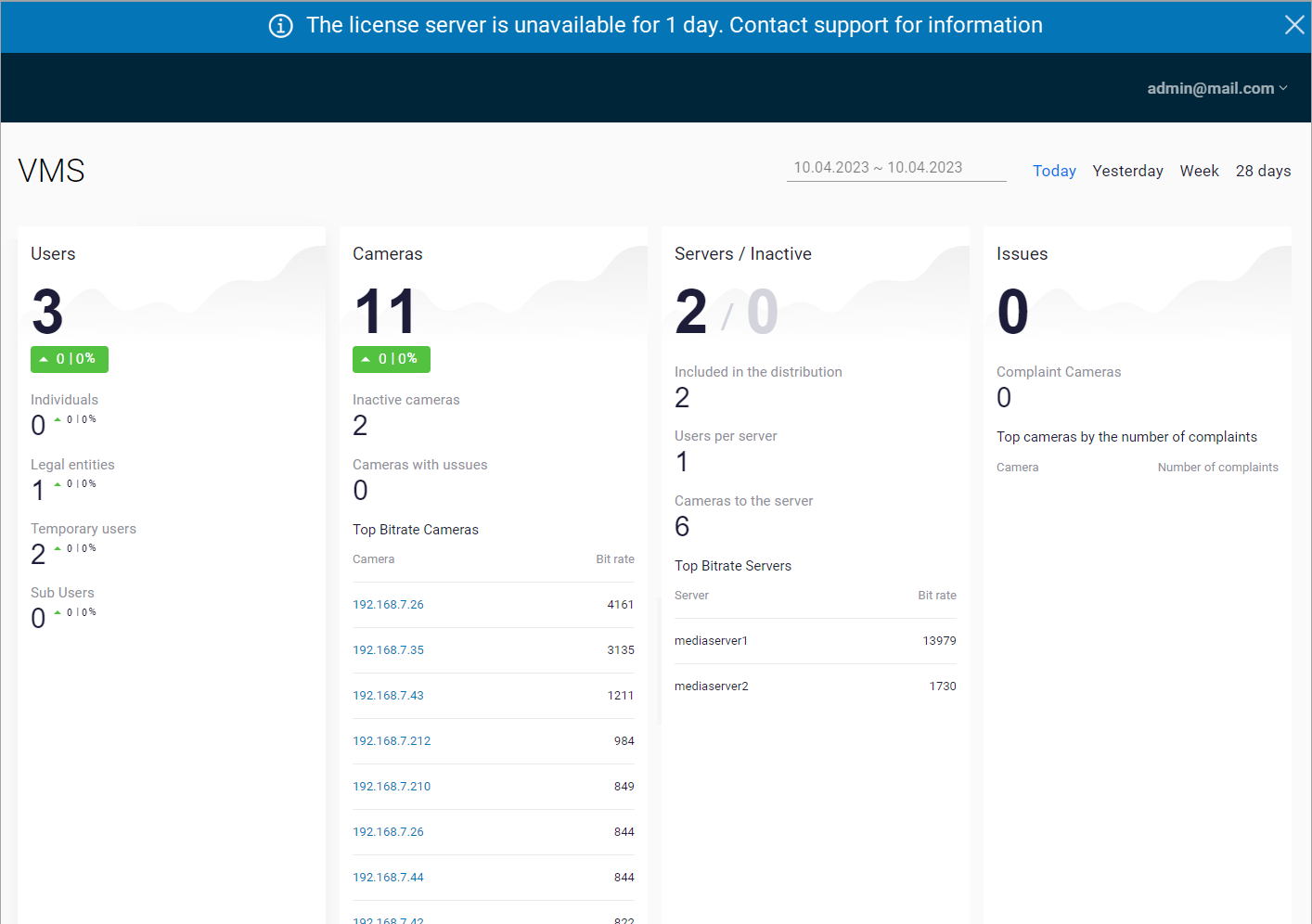Select the 28 days period

point(1263,171)
